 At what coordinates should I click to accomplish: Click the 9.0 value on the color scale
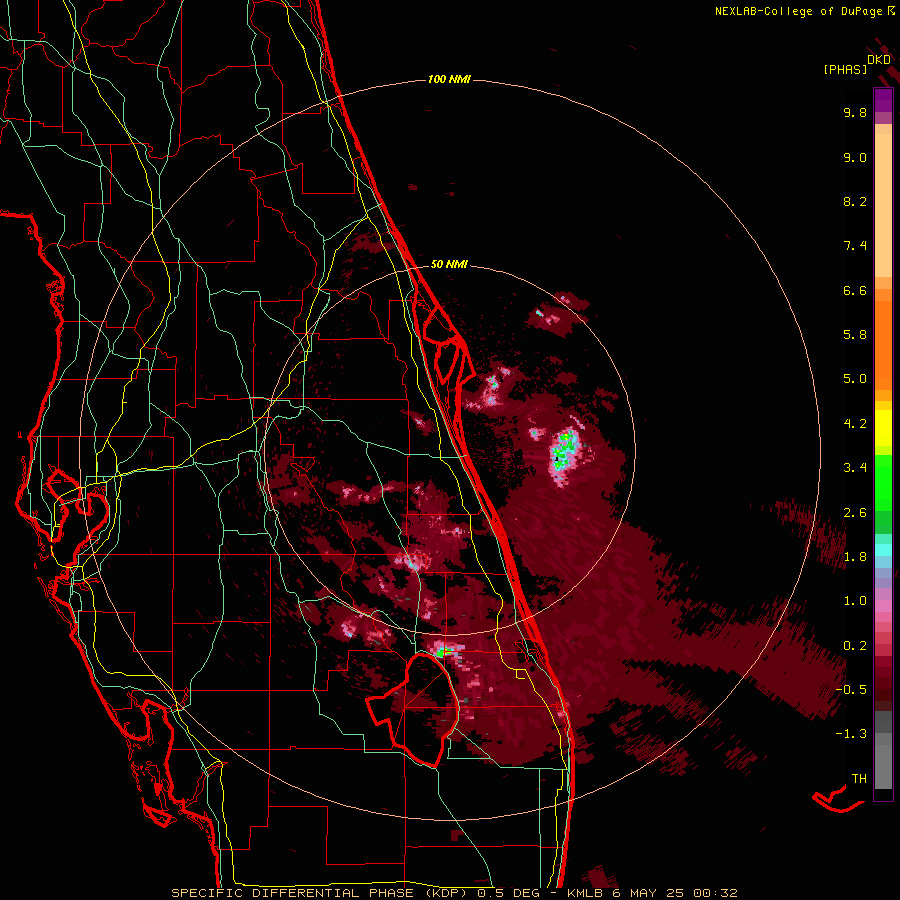(x=855, y=157)
